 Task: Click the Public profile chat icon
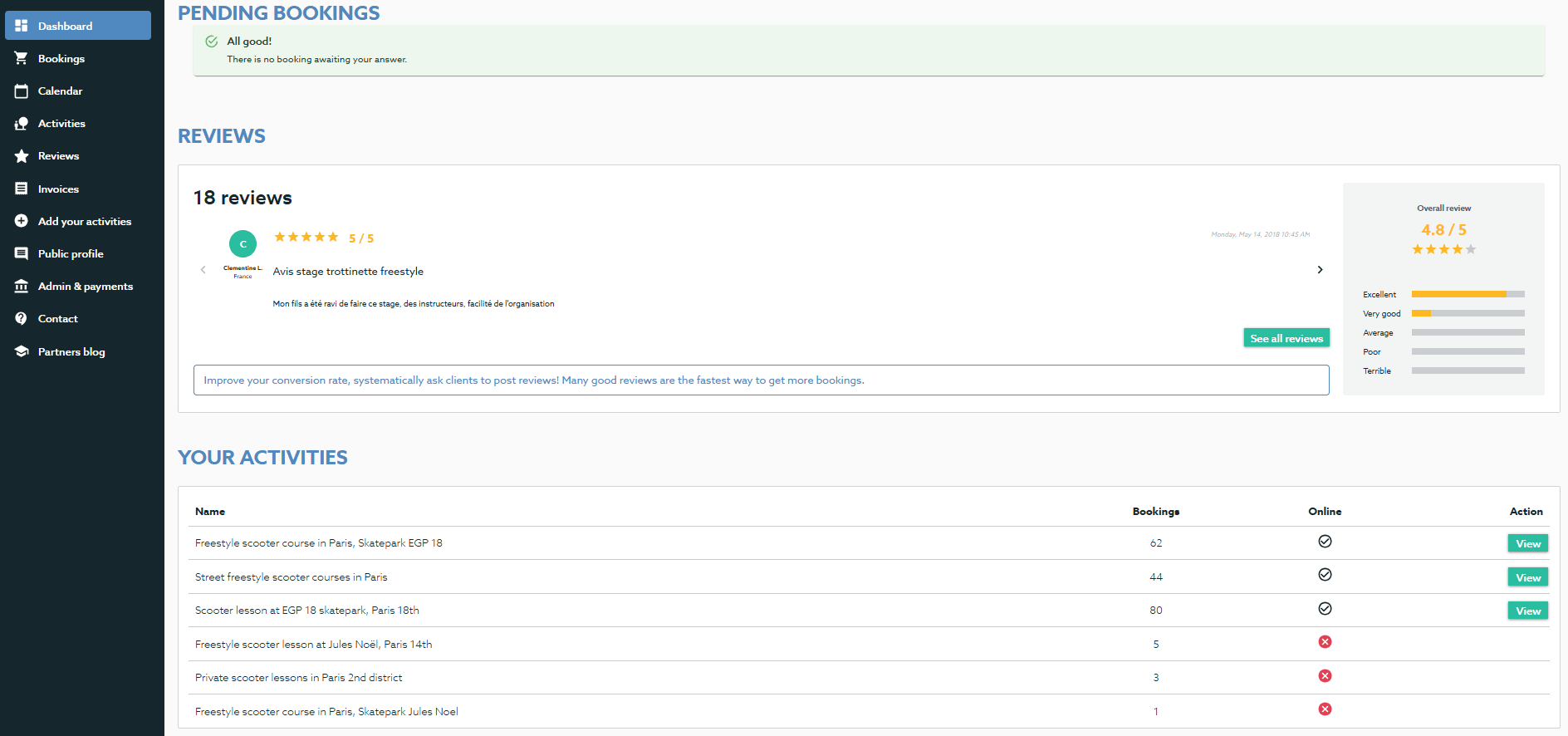22,253
